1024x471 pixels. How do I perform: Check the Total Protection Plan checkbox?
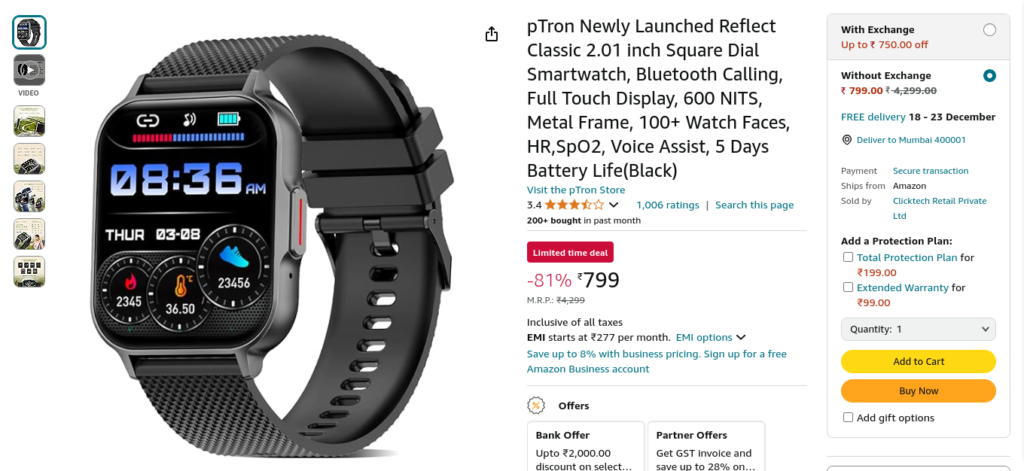pyautogui.click(x=848, y=257)
